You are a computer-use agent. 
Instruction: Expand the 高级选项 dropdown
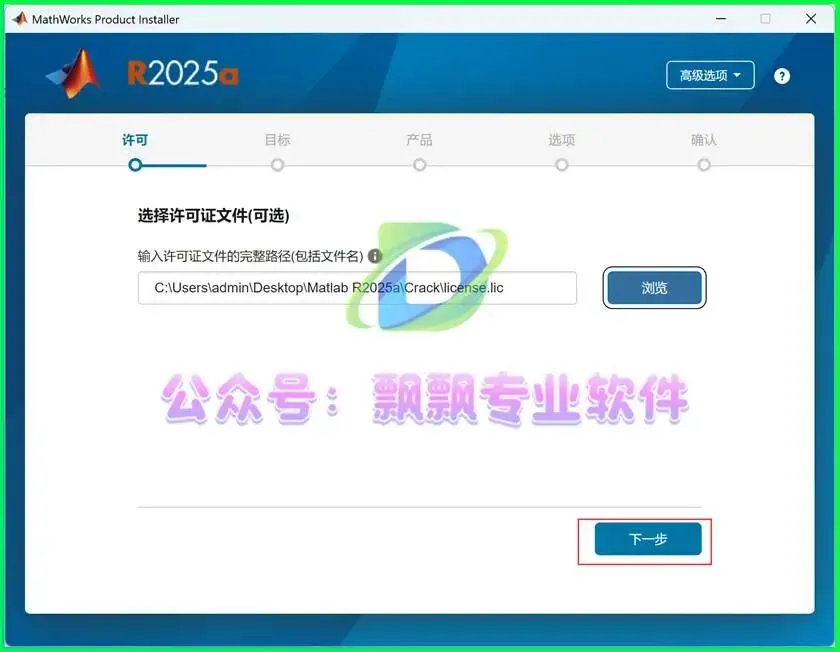pyautogui.click(x=710, y=76)
